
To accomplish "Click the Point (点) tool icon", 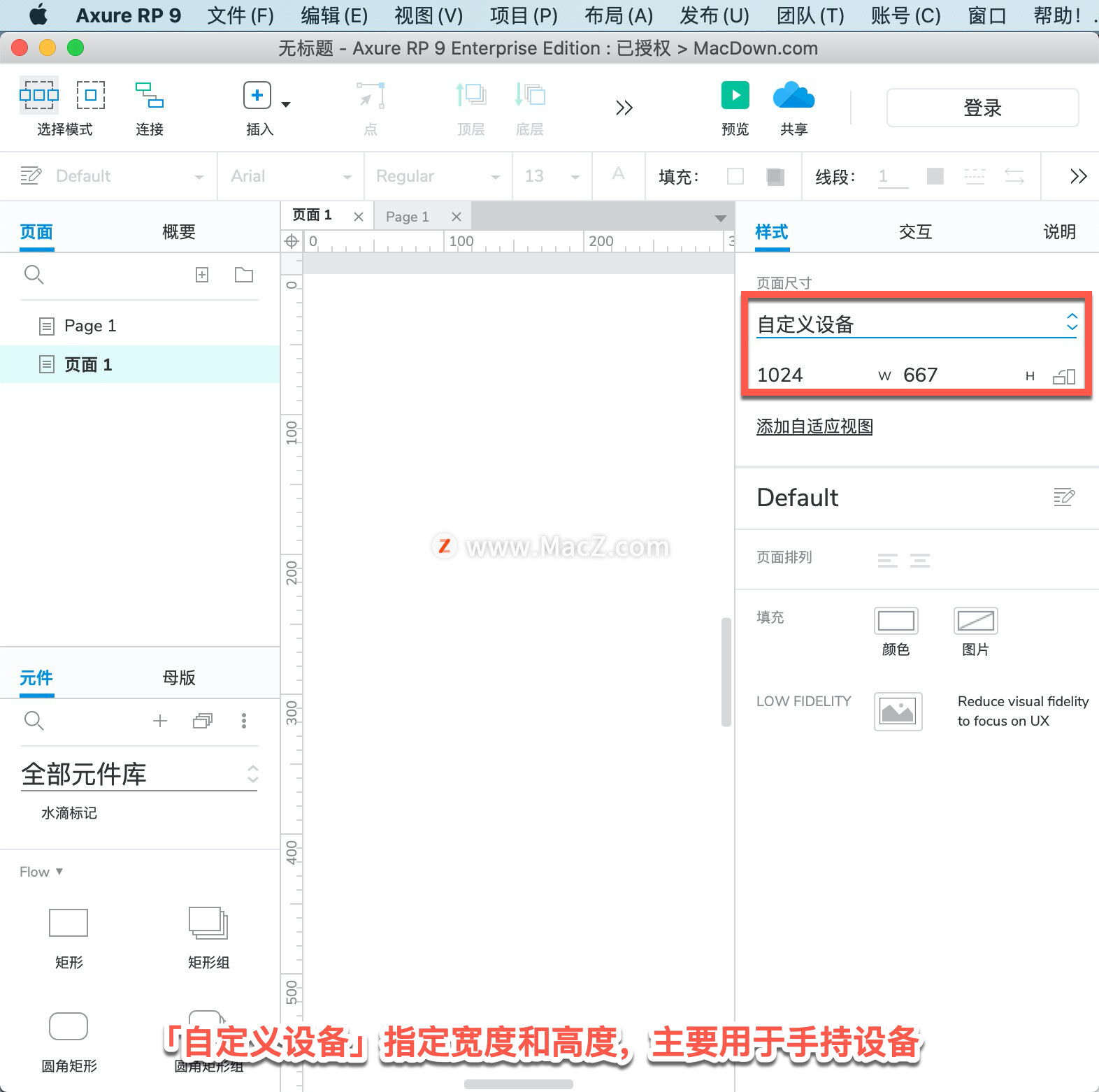I will click(371, 95).
